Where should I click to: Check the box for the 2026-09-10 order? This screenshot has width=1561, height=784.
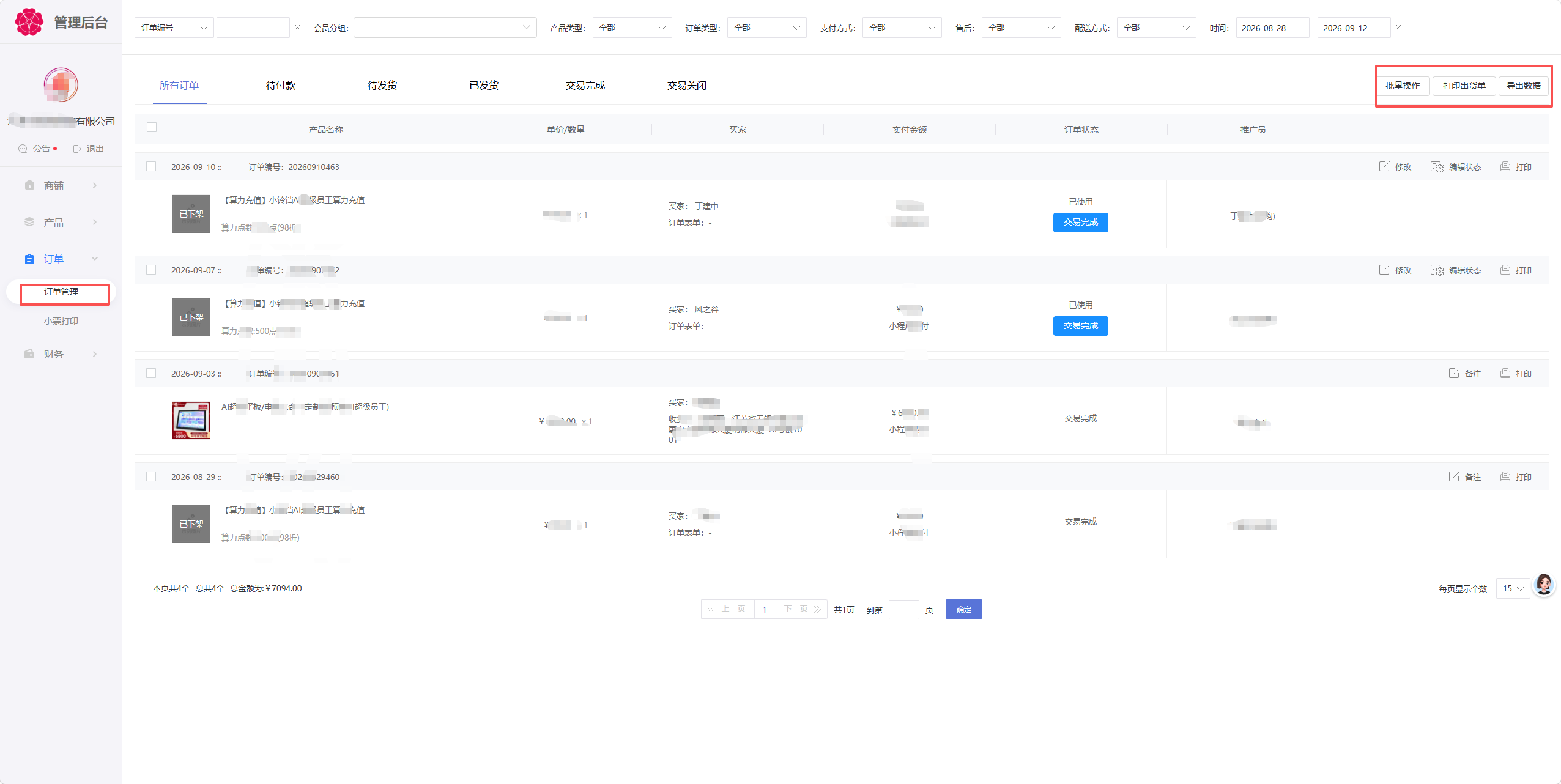(151, 166)
